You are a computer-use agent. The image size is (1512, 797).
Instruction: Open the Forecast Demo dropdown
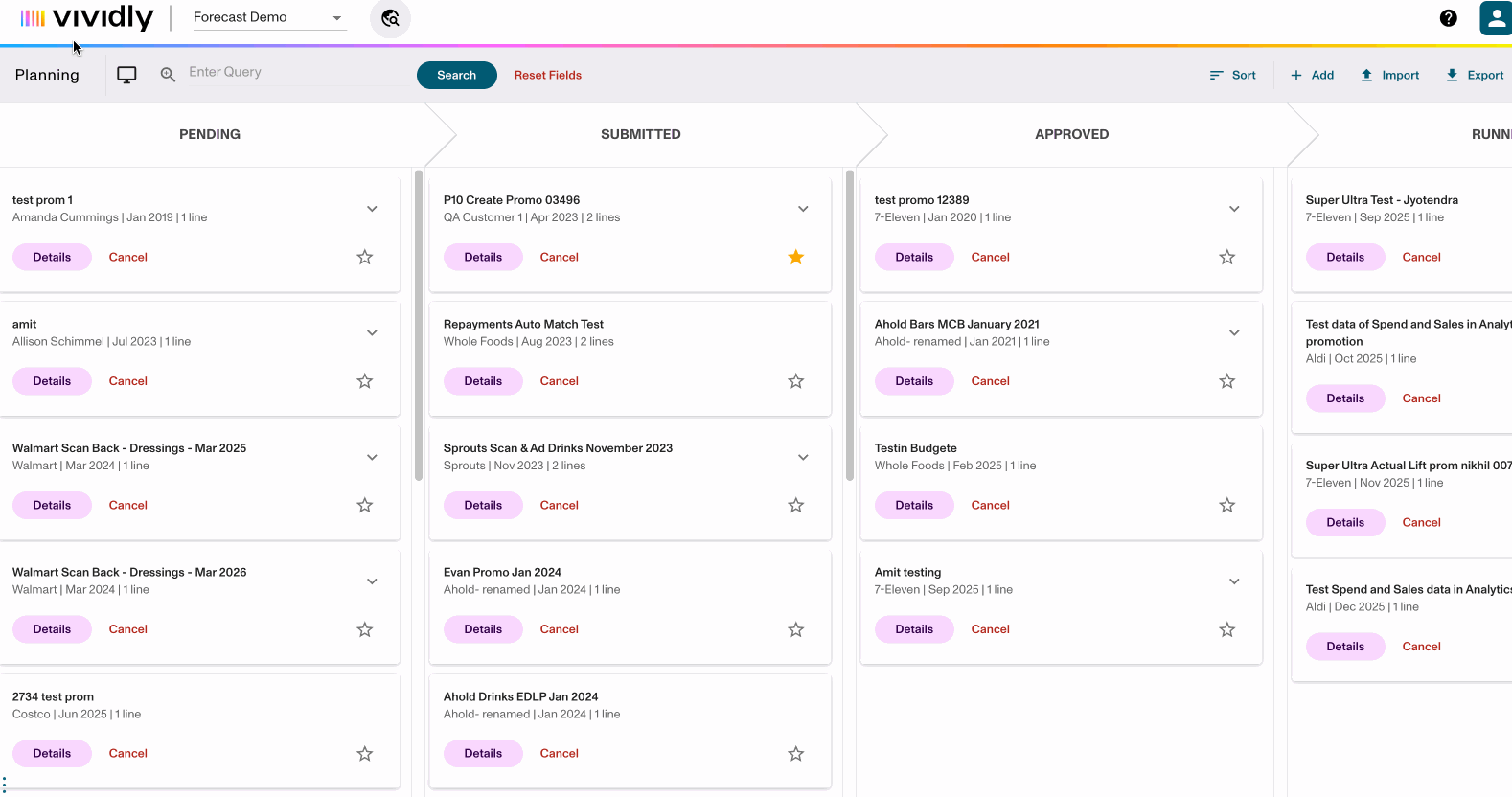tap(269, 17)
